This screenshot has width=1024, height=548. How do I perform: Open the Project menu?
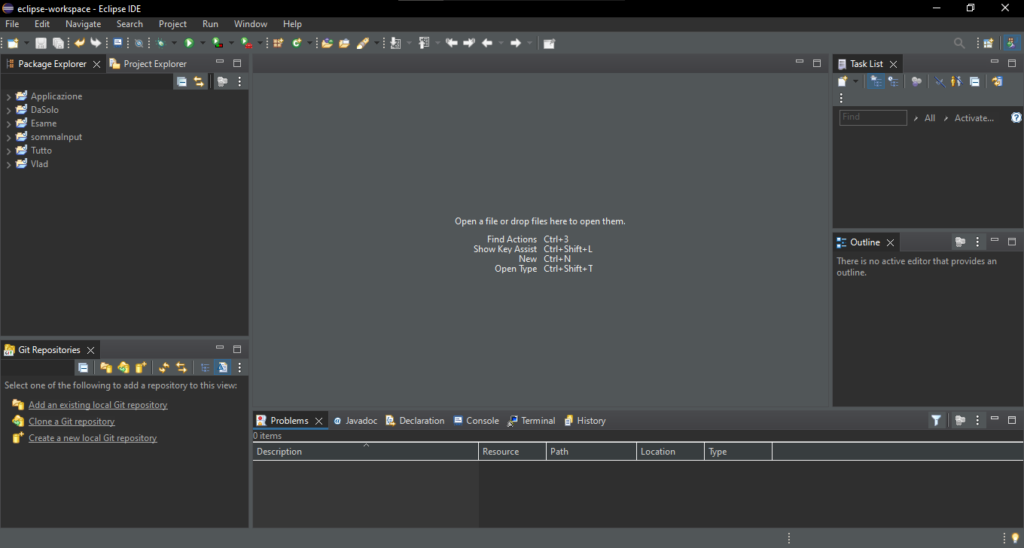coord(172,24)
